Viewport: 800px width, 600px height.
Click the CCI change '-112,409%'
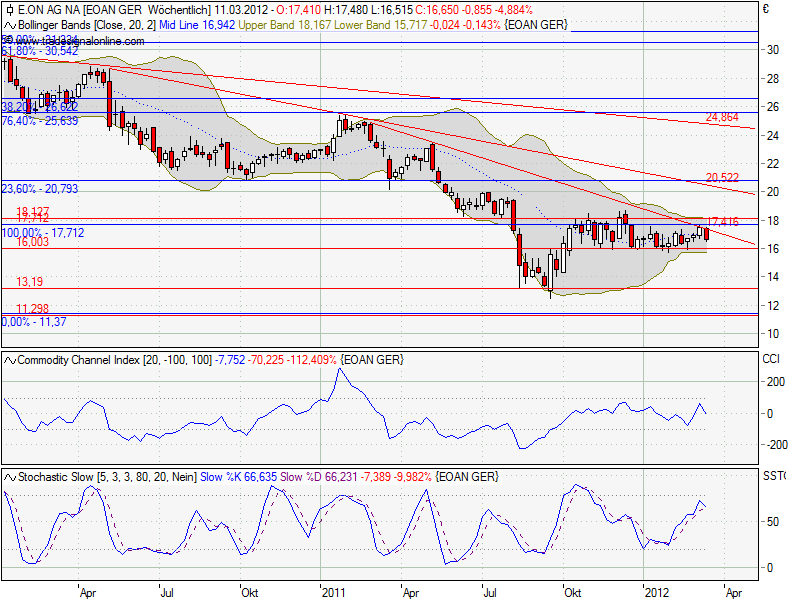click(312, 360)
